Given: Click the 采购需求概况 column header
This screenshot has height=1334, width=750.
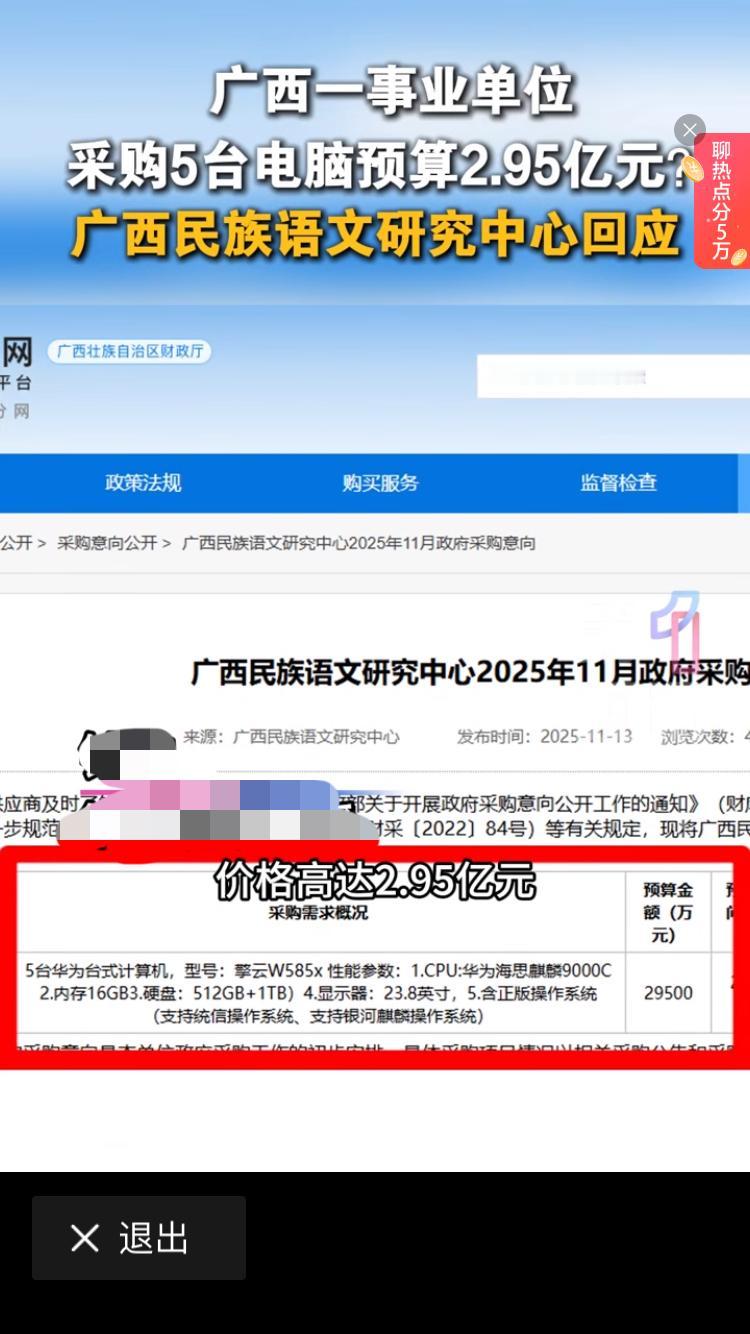Looking at the screenshot, I should (x=318, y=912).
